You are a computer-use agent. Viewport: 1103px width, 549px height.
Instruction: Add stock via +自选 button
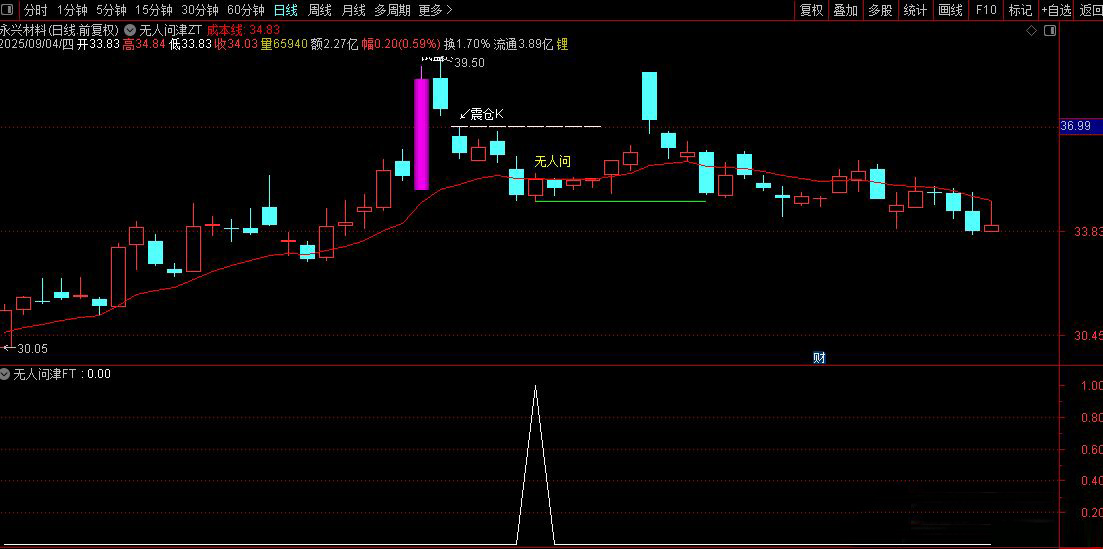click(x=1057, y=10)
